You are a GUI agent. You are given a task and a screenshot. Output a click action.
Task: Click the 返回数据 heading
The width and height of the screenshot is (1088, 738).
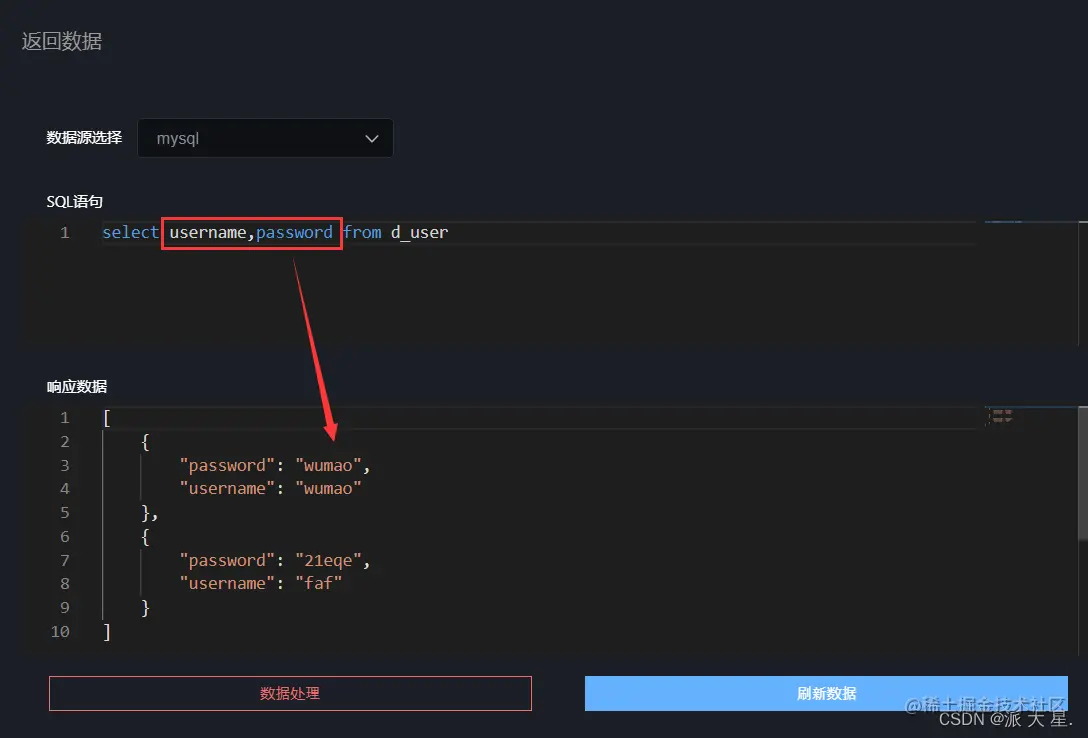pyautogui.click(x=62, y=42)
